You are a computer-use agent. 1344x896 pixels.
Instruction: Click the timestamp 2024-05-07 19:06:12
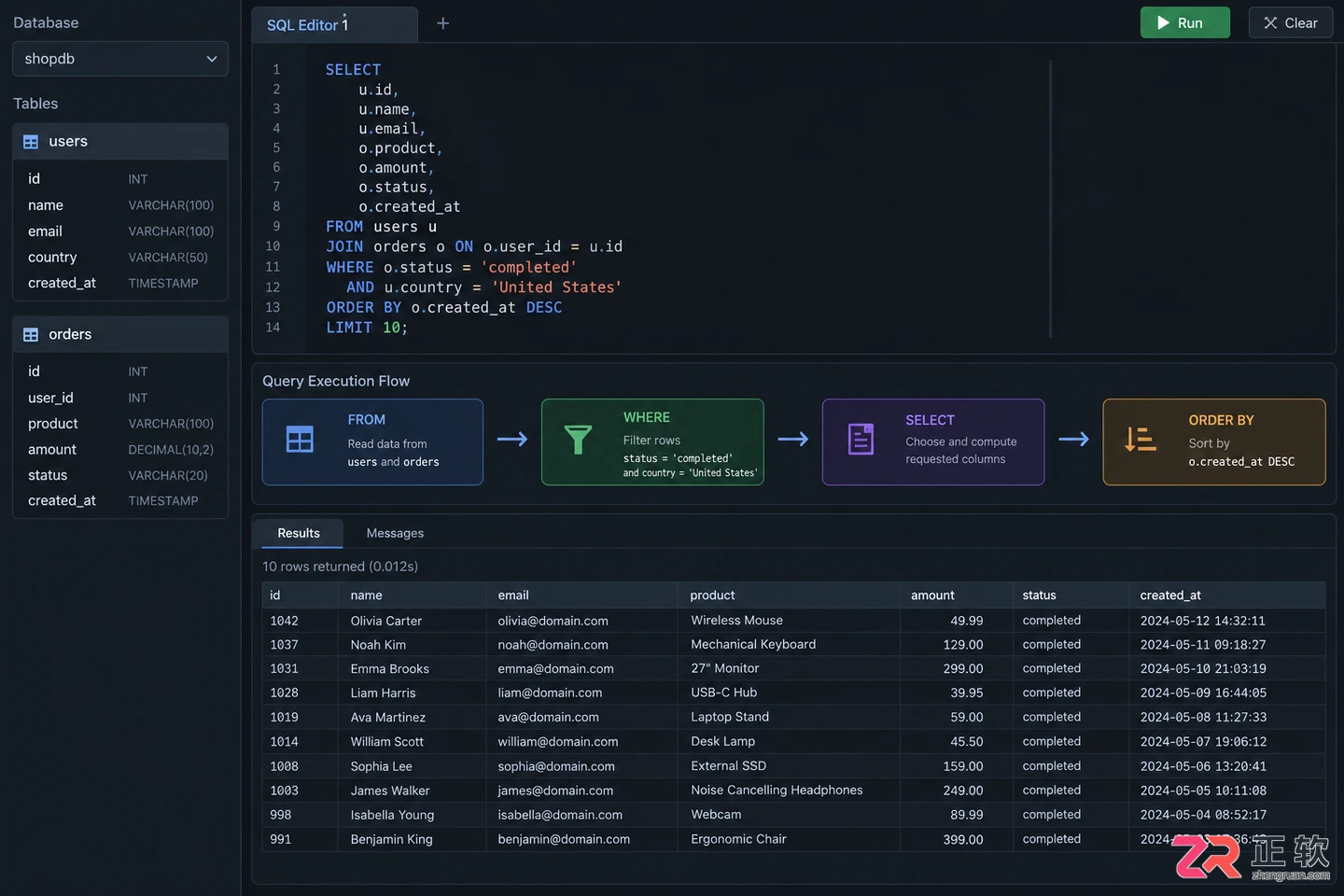tap(1203, 742)
